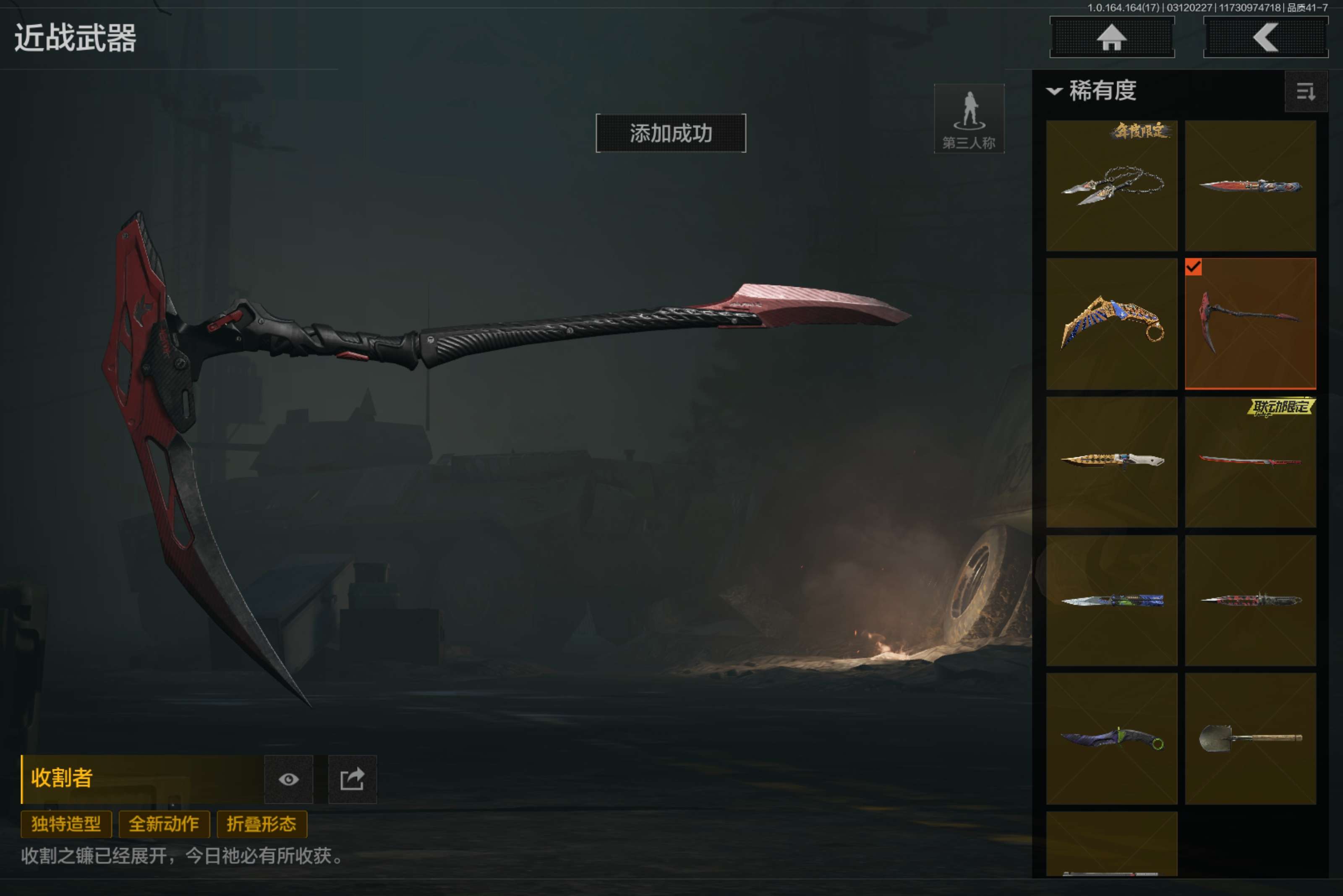This screenshot has height=896, width=1343.
Task: Select the golden blue karambit skin
Action: (x=1112, y=324)
